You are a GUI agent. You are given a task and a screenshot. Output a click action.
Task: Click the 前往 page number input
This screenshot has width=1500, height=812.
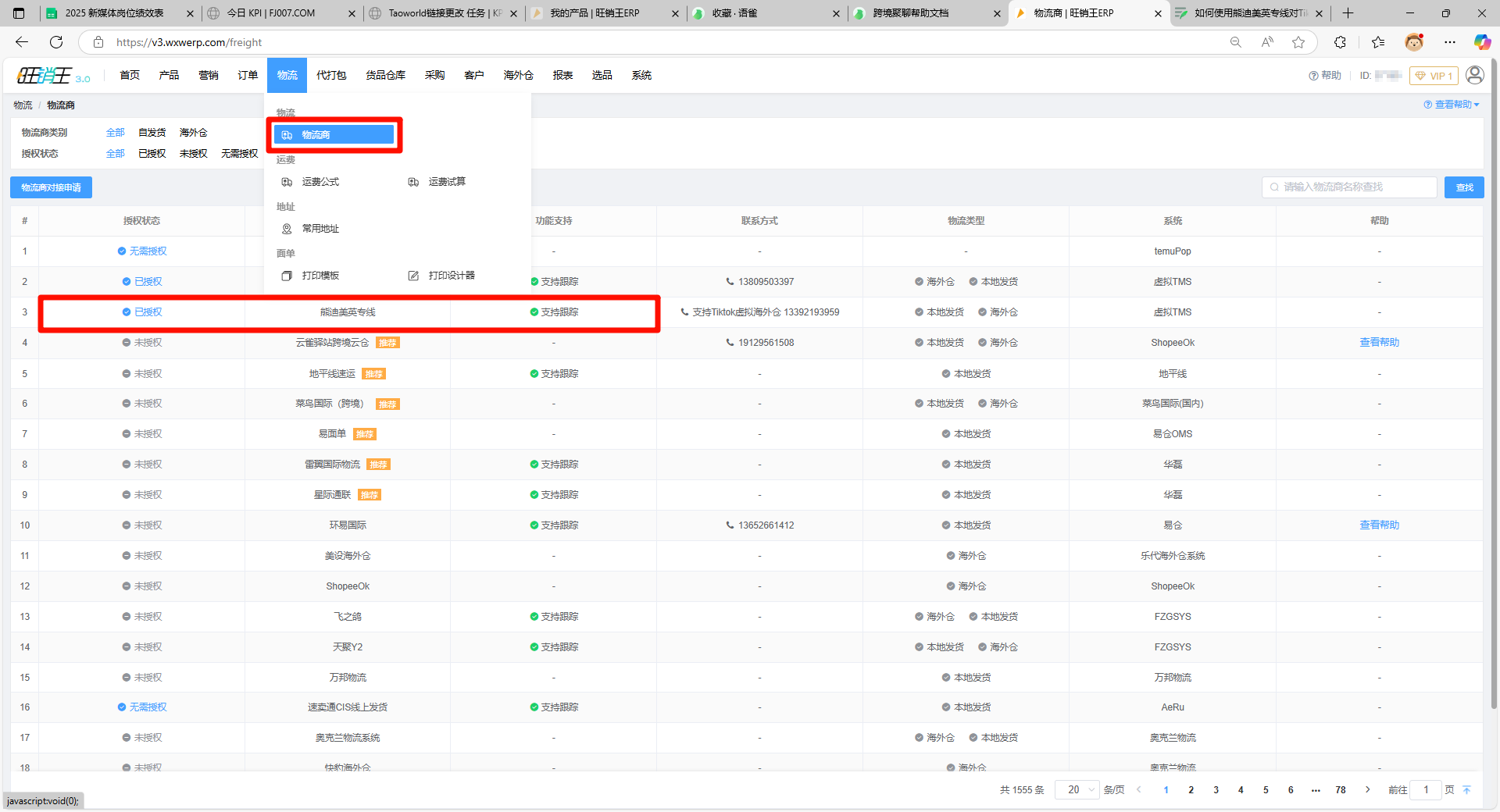(1426, 789)
